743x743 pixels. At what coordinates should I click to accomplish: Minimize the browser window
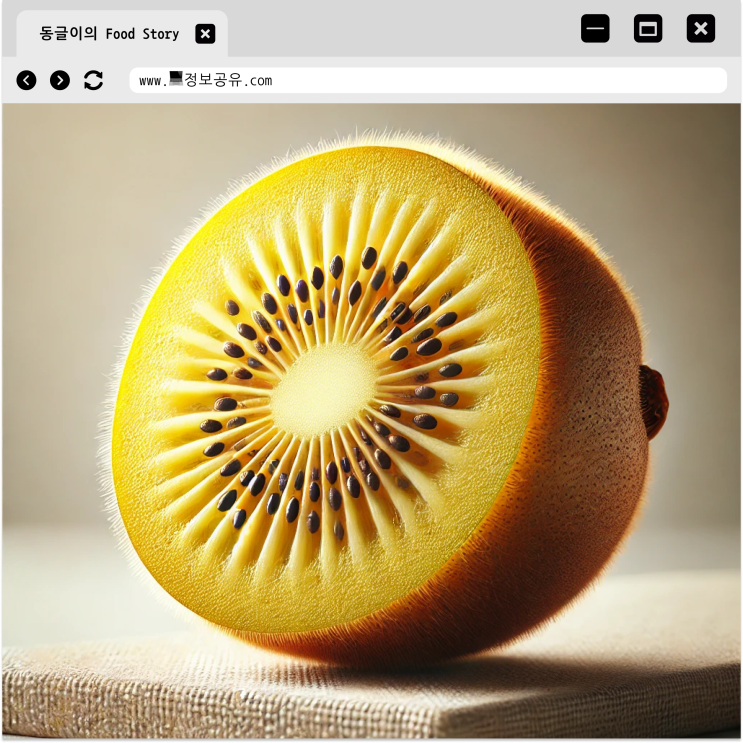(595, 29)
